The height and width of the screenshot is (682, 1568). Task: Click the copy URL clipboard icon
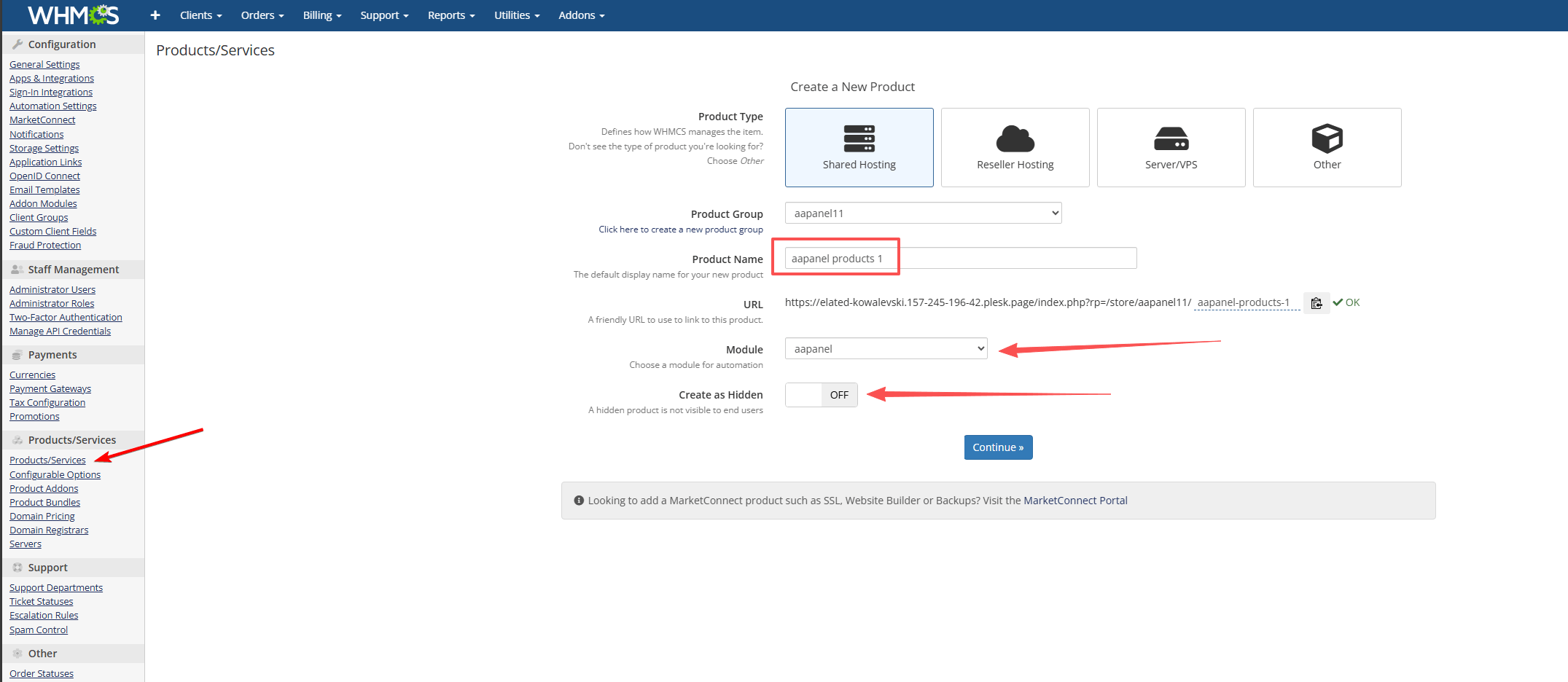[x=1316, y=303]
